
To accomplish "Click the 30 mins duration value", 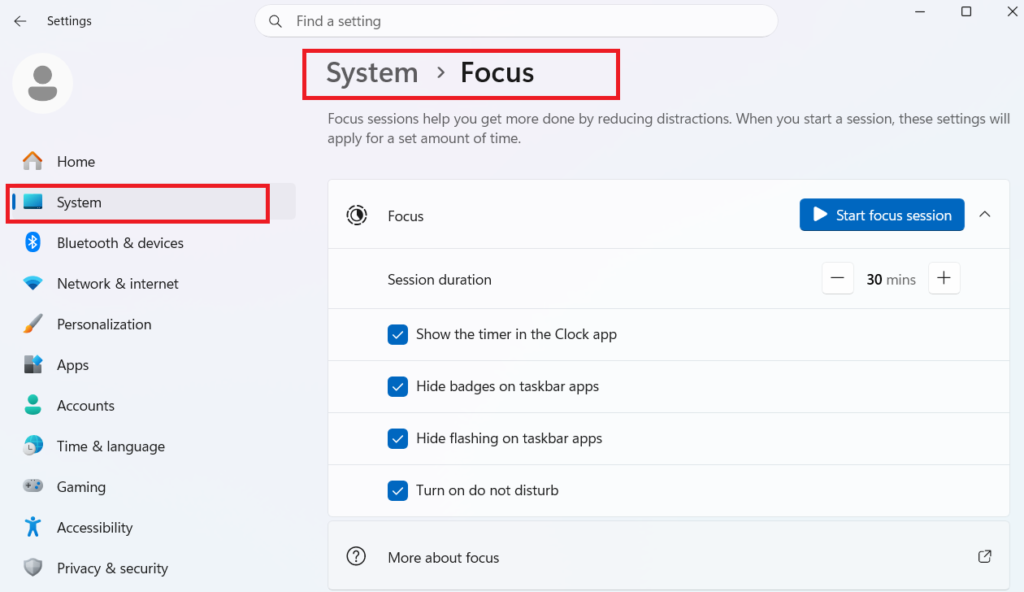I will coord(891,280).
